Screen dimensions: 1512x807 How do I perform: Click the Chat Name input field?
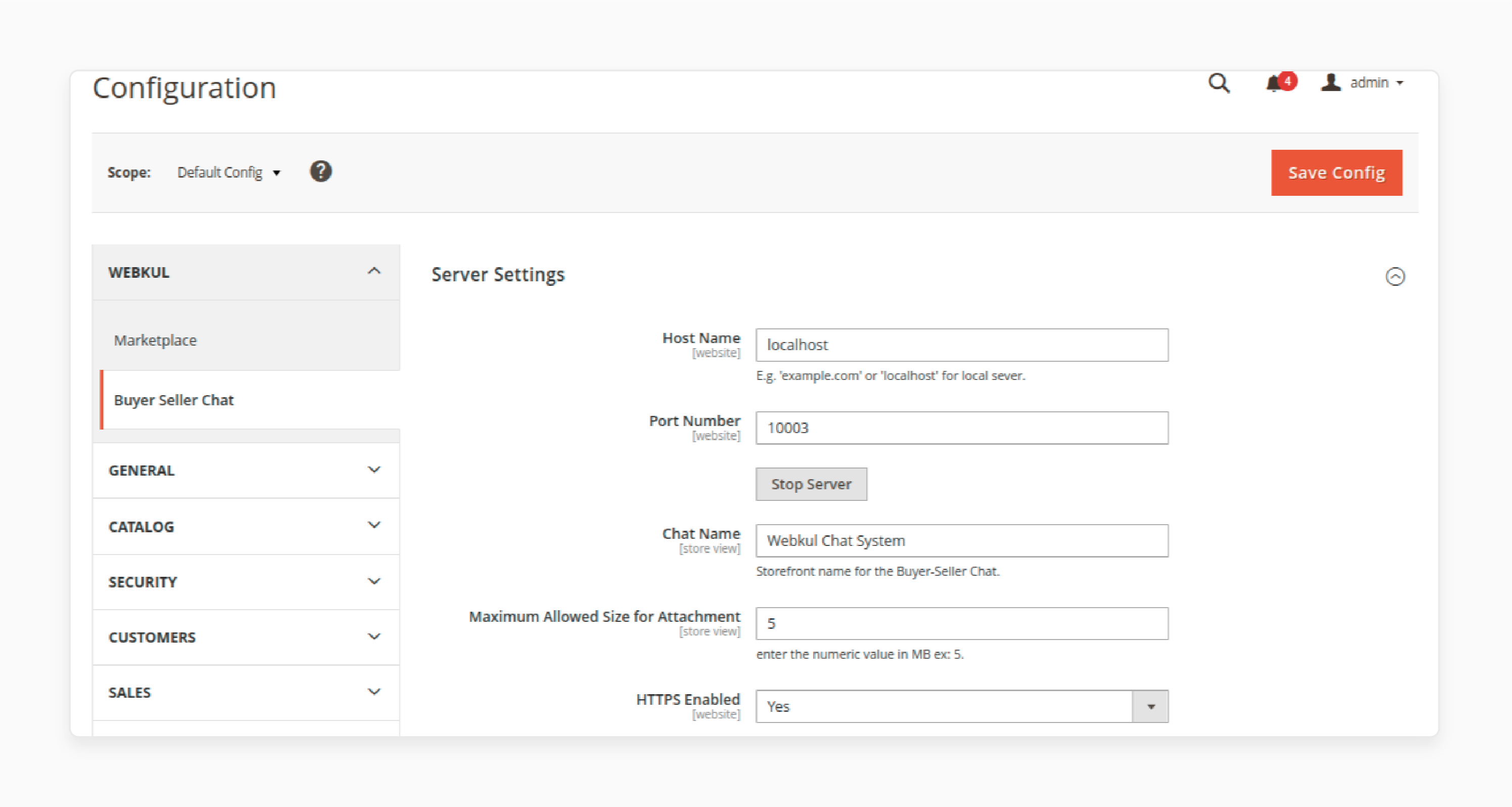pos(962,540)
